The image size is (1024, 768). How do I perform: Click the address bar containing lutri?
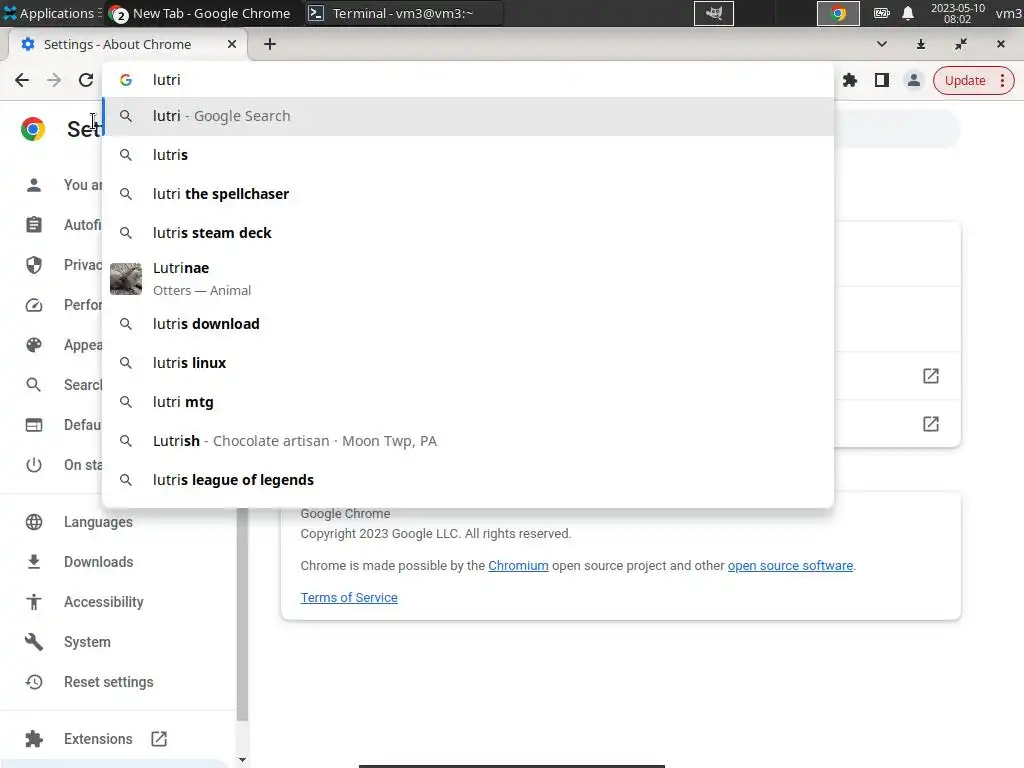pos(468,80)
